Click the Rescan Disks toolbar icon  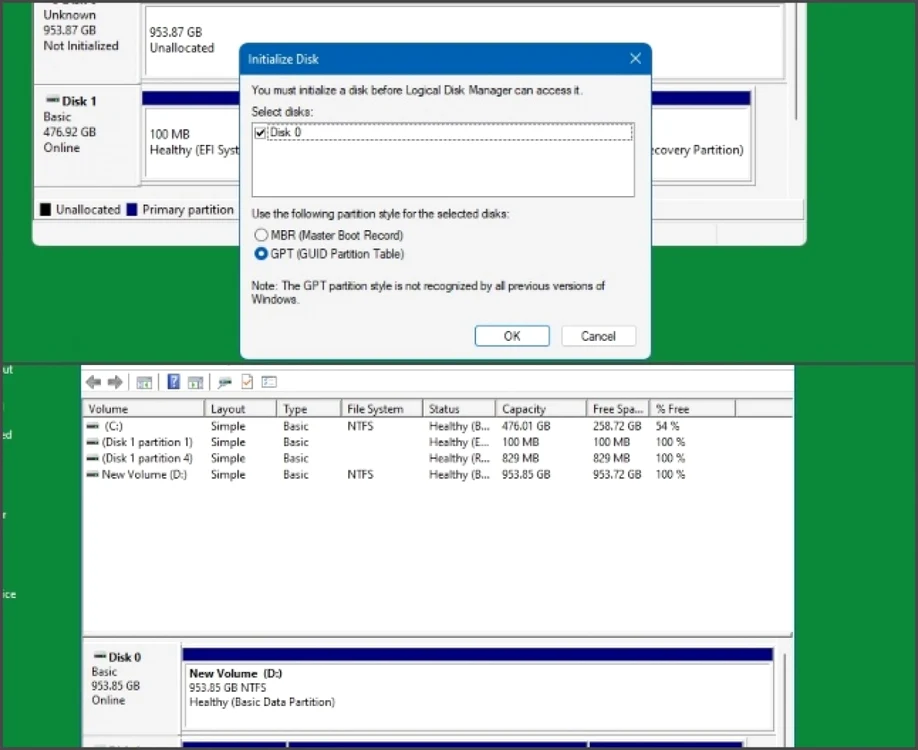225,383
